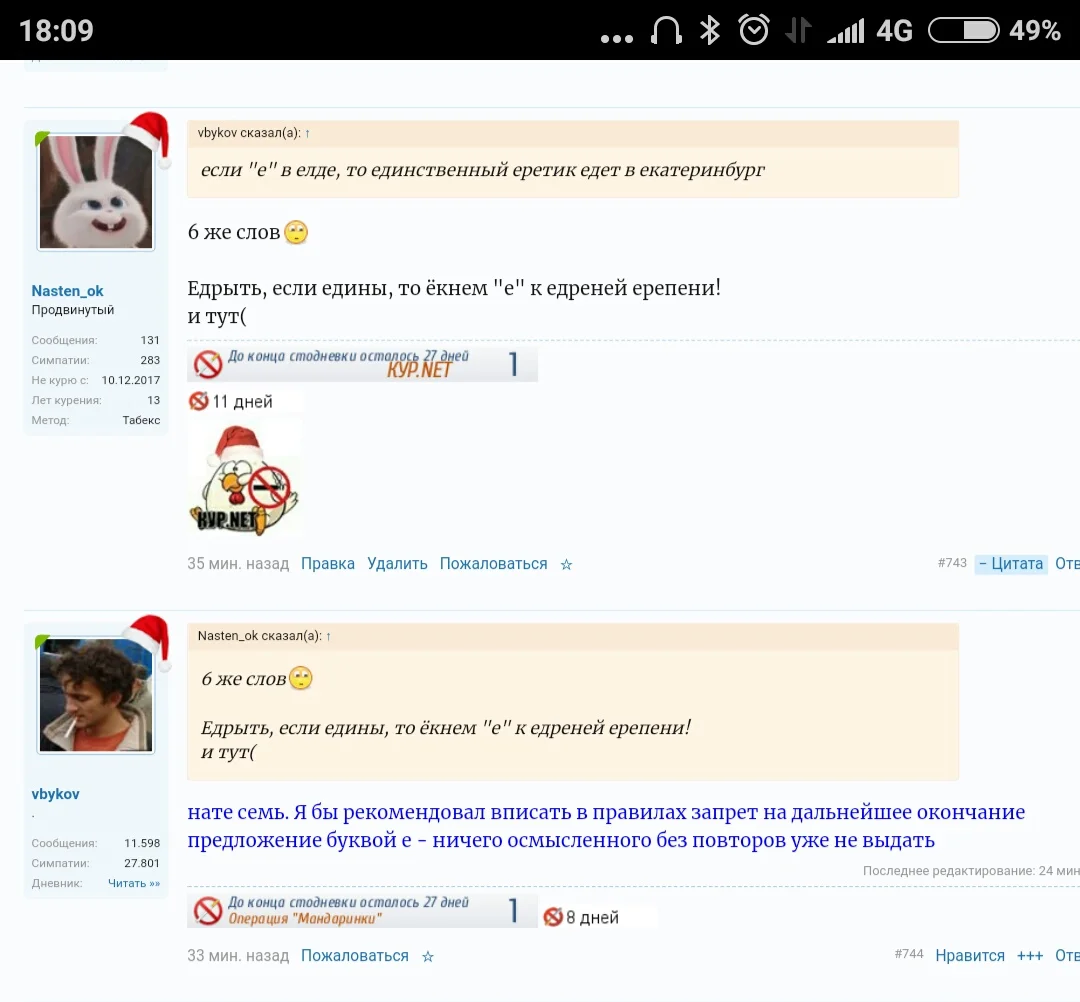The height and width of the screenshot is (1002, 1080).
Task: Click the +++ button on post #744
Action: (1030, 955)
